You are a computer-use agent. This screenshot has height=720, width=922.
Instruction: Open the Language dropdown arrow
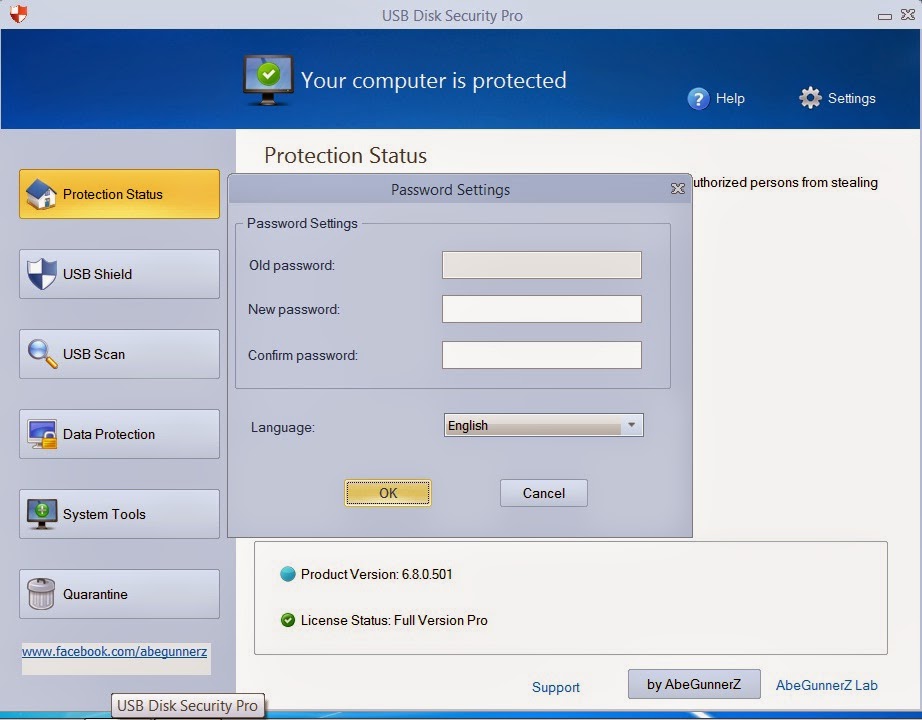pos(631,425)
